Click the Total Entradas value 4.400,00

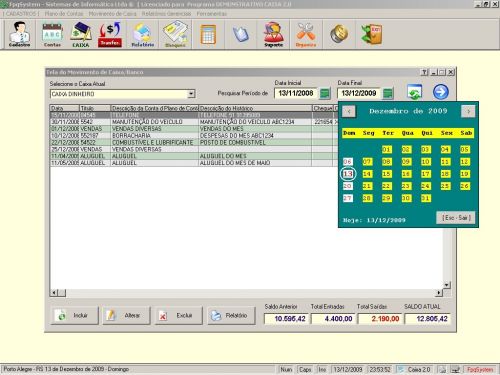tap(334, 319)
